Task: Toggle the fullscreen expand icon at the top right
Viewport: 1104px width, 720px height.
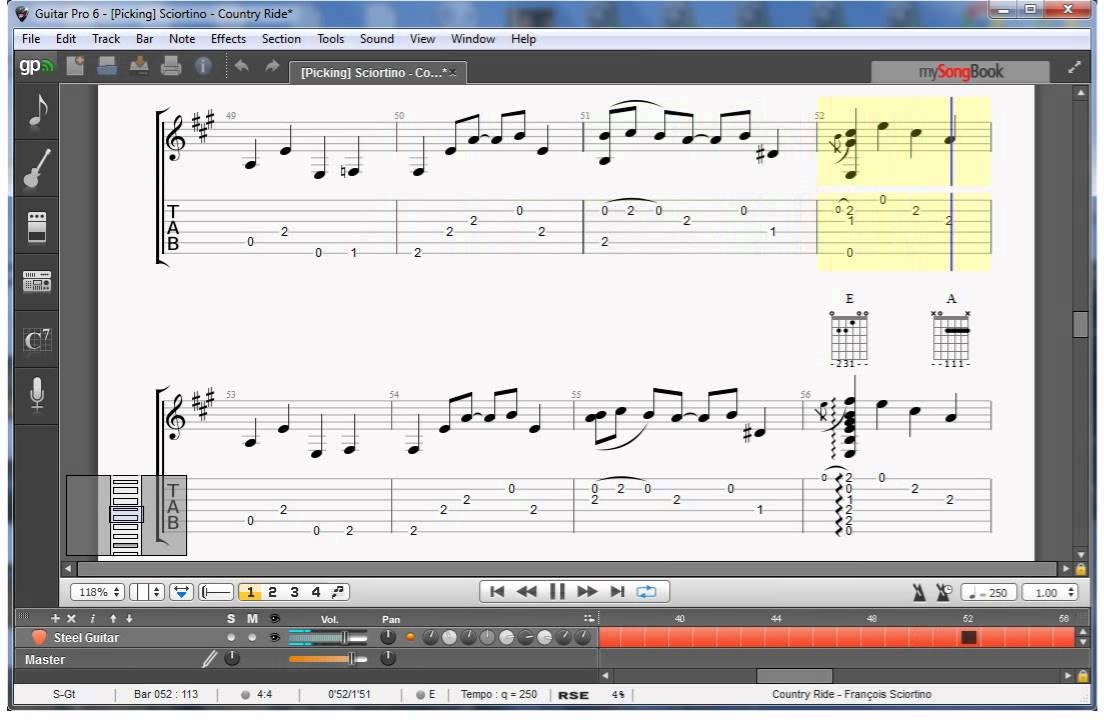Action: 1074,68
